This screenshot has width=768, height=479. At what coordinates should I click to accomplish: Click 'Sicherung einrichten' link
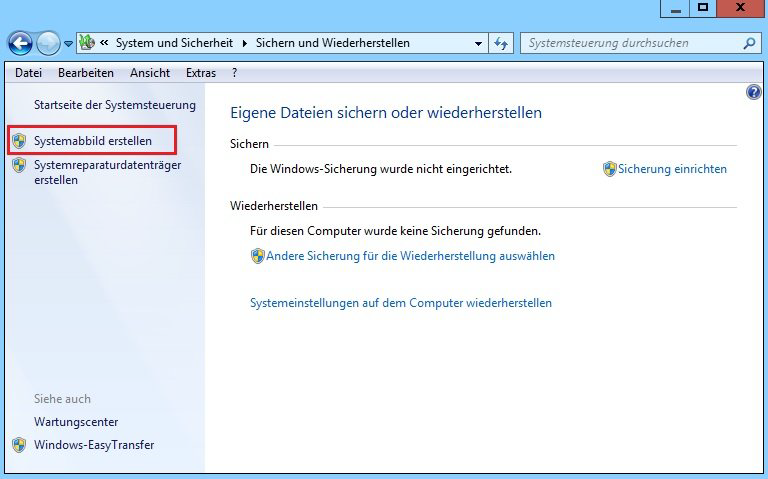(x=672, y=169)
